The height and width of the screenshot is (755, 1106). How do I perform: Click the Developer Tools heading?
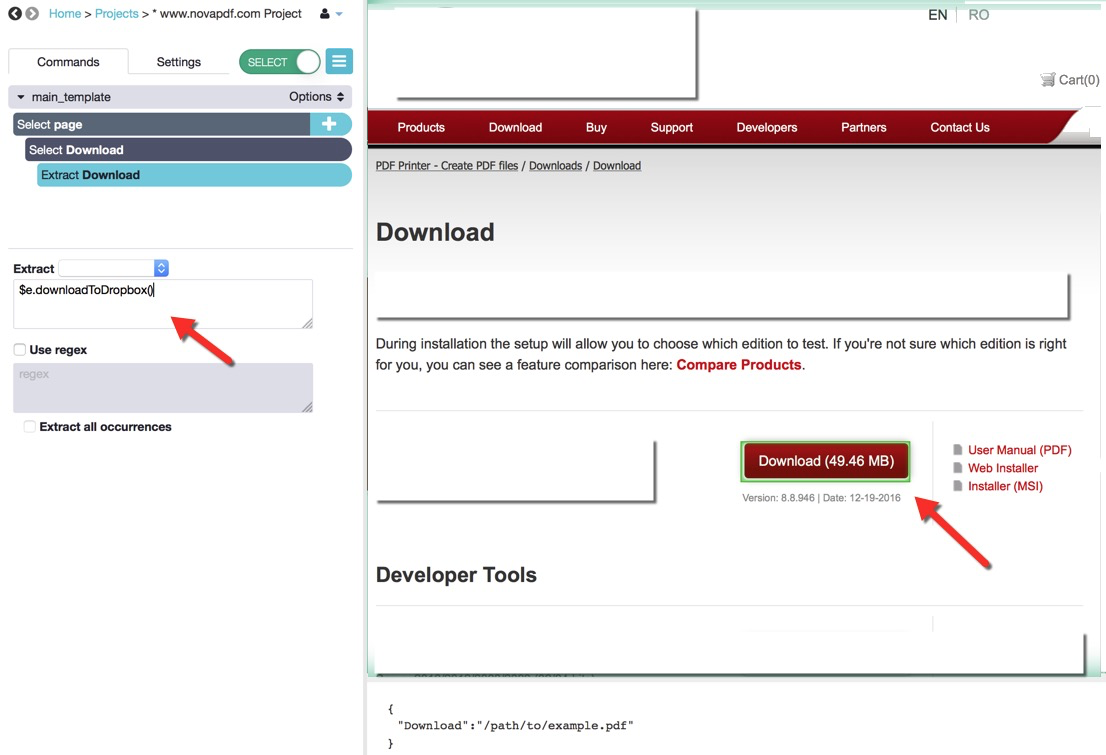(x=456, y=574)
